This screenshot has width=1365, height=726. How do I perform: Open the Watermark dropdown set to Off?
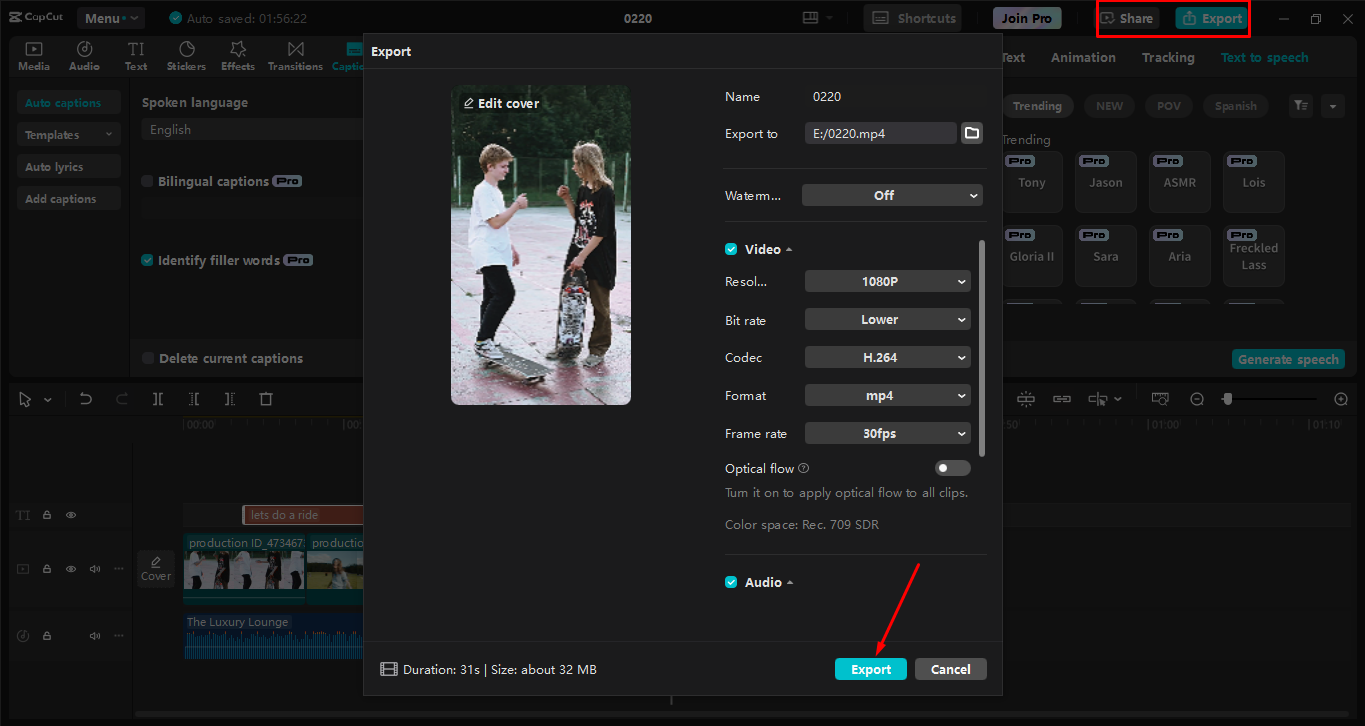click(x=892, y=195)
